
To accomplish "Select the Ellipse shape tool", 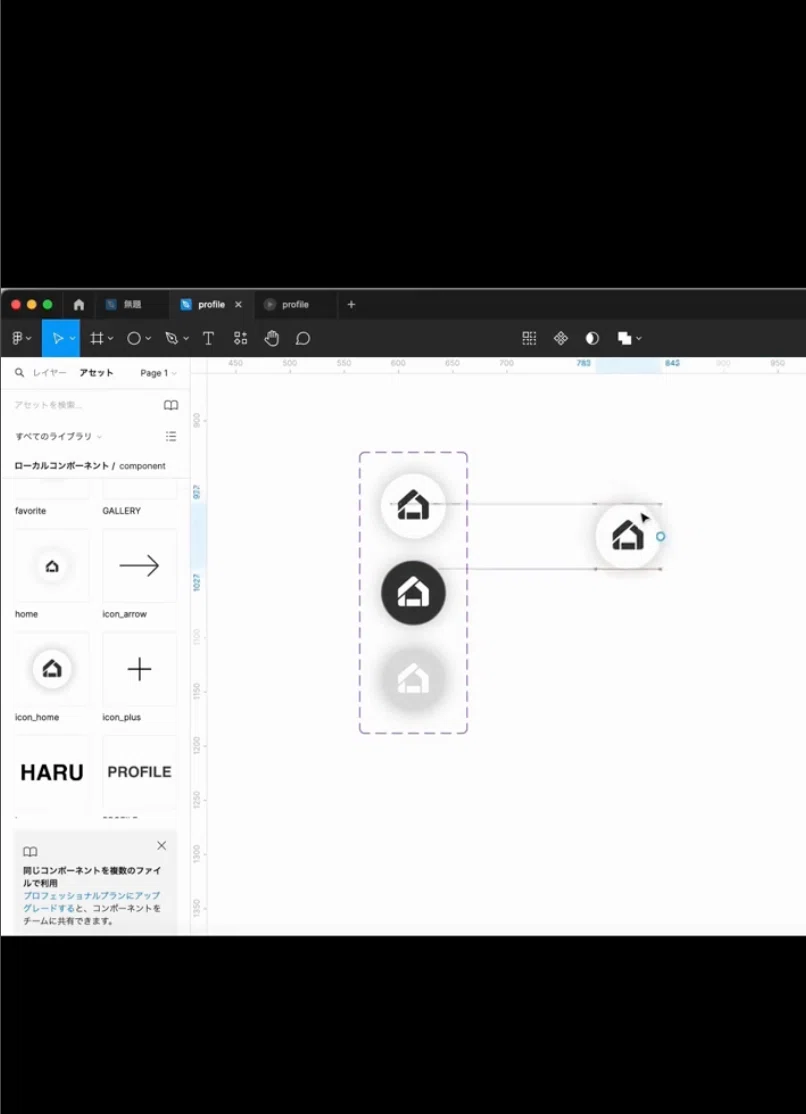I will pyautogui.click(x=134, y=338).
